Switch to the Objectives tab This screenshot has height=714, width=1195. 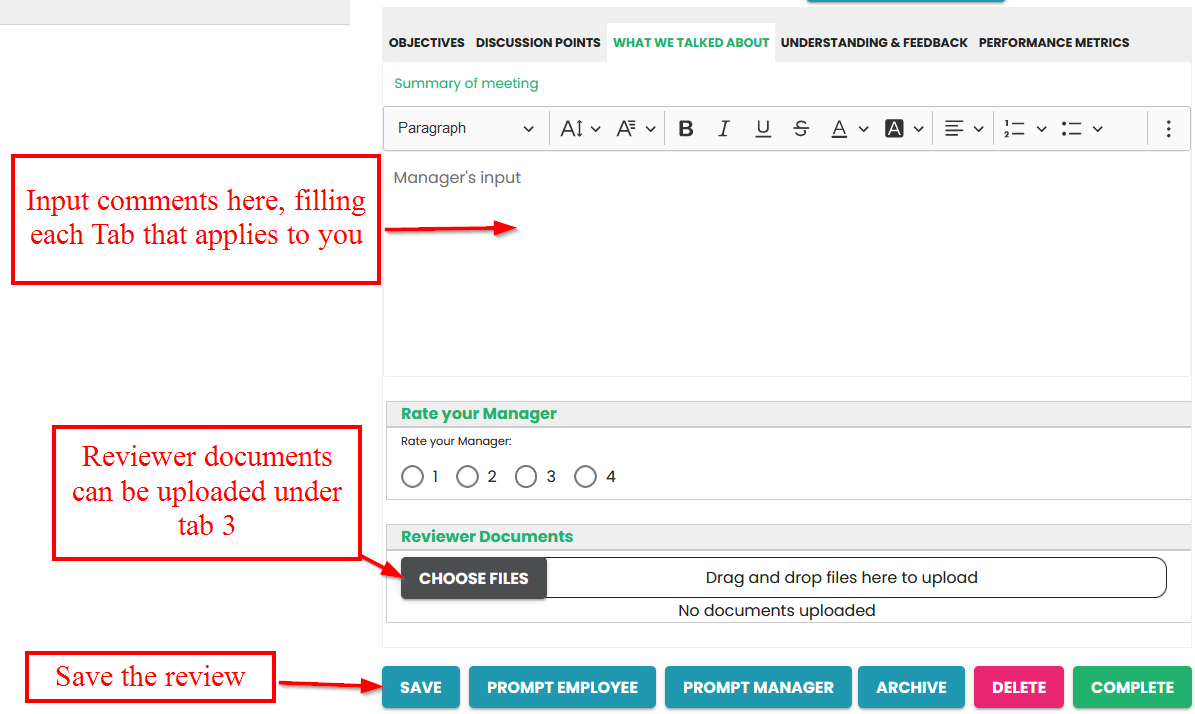click(x=426, y=43)
